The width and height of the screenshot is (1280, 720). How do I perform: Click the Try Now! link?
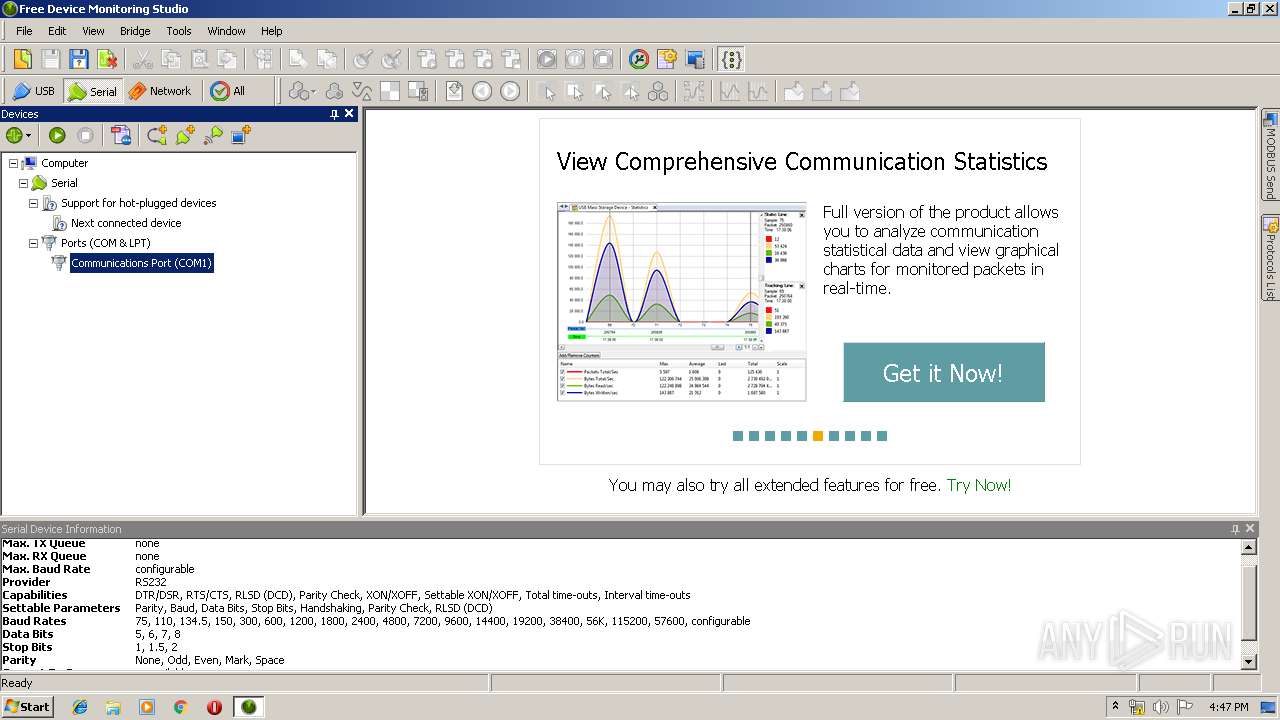click(x=979, y=485)
